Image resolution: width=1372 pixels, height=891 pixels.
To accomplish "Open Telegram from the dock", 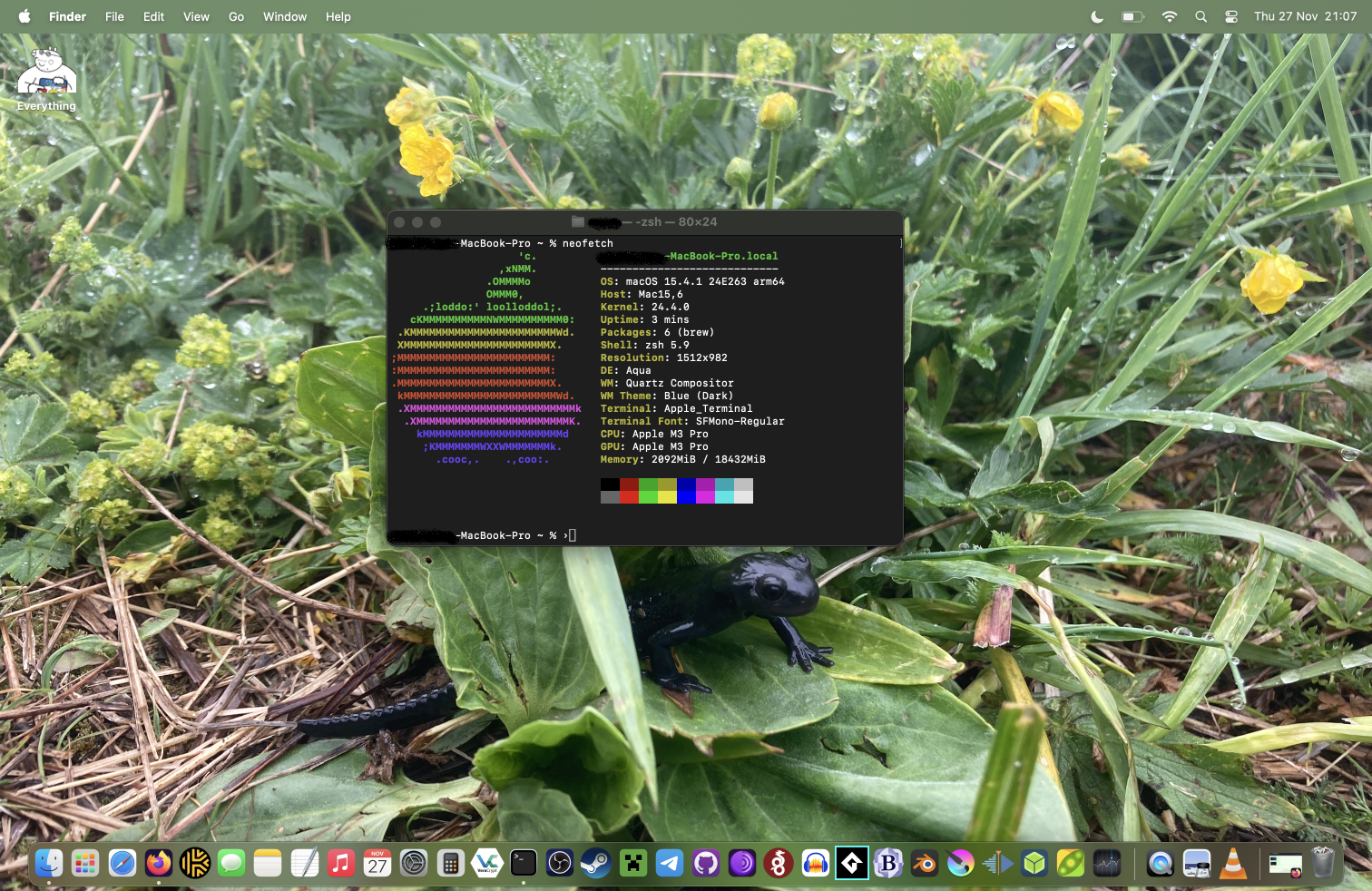I will pos(670,863).
